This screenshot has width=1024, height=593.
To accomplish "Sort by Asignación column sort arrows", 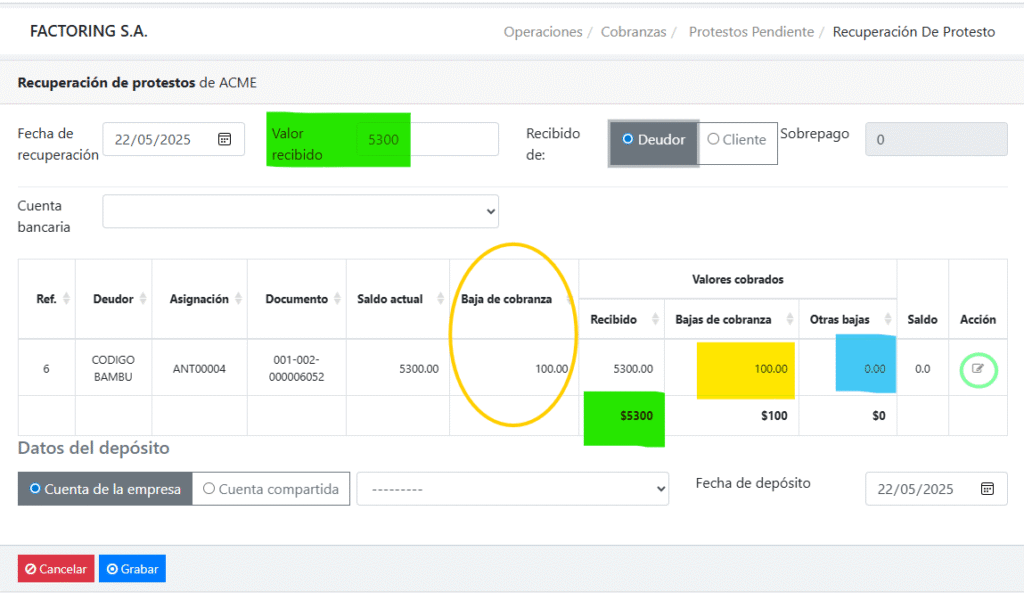I will click(x=238, y=299).
